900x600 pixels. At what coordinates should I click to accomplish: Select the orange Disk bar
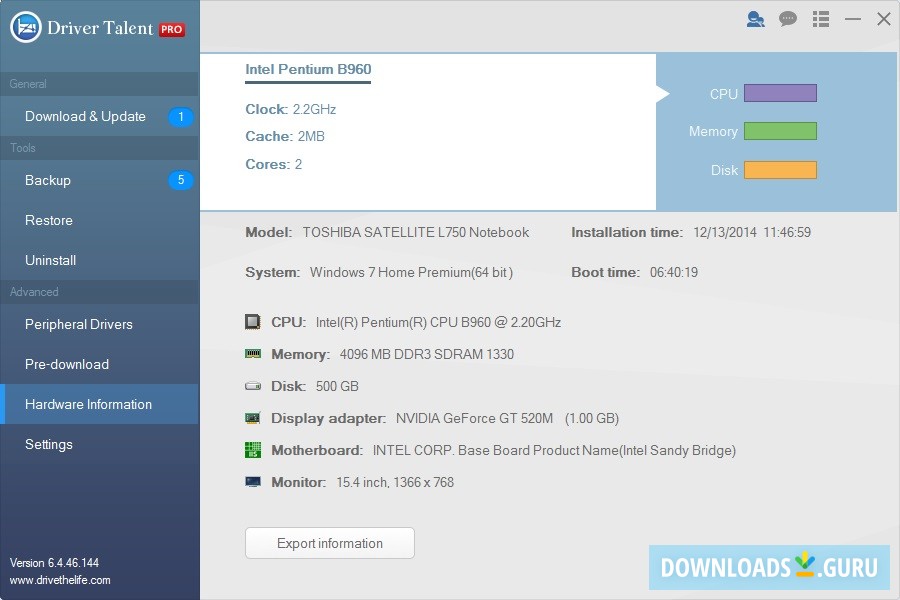780,170
